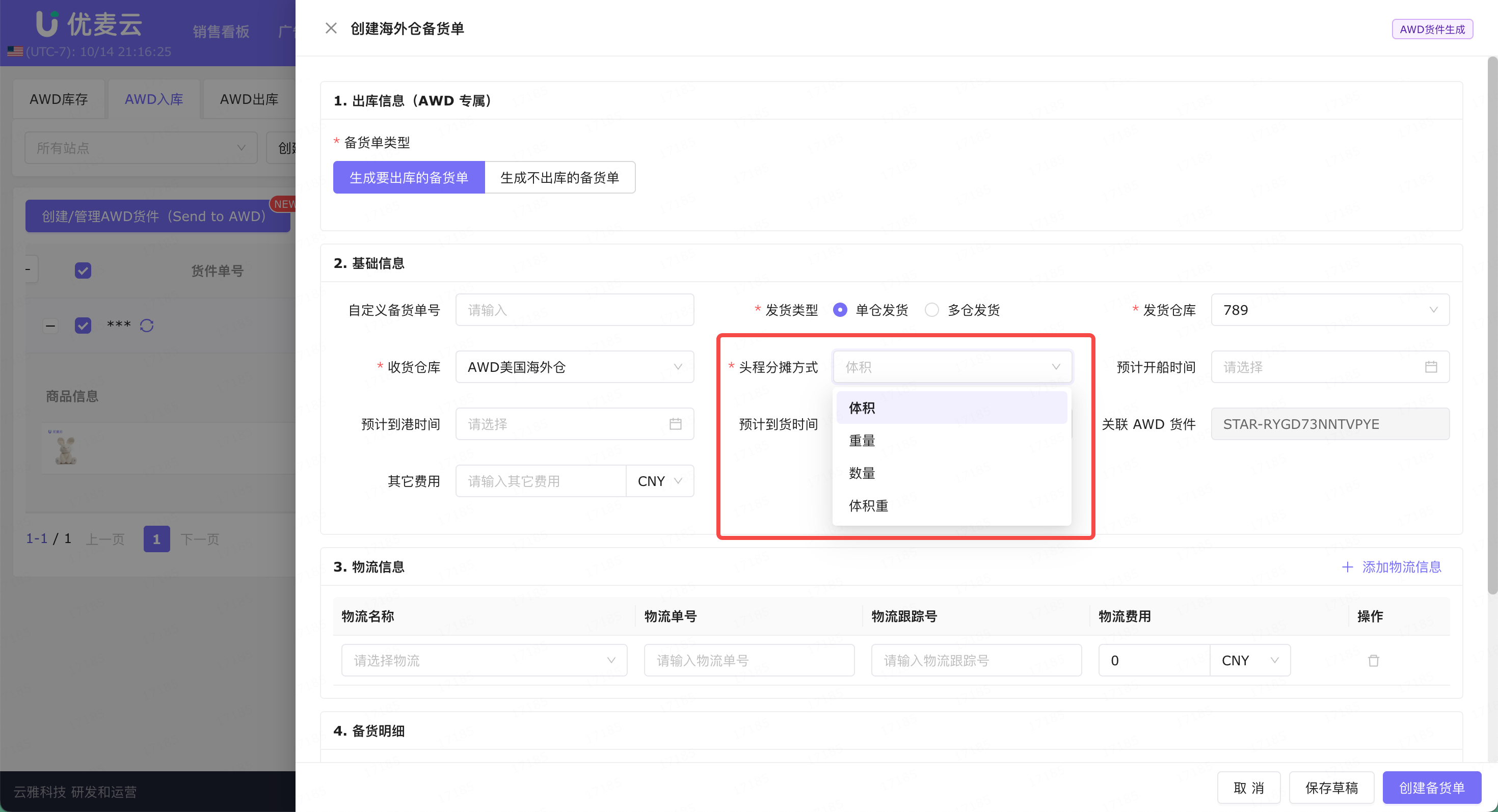The image size is (1498, 812).
Task: Choose 生成要出库的备货单 type
Action: point(409,177)
